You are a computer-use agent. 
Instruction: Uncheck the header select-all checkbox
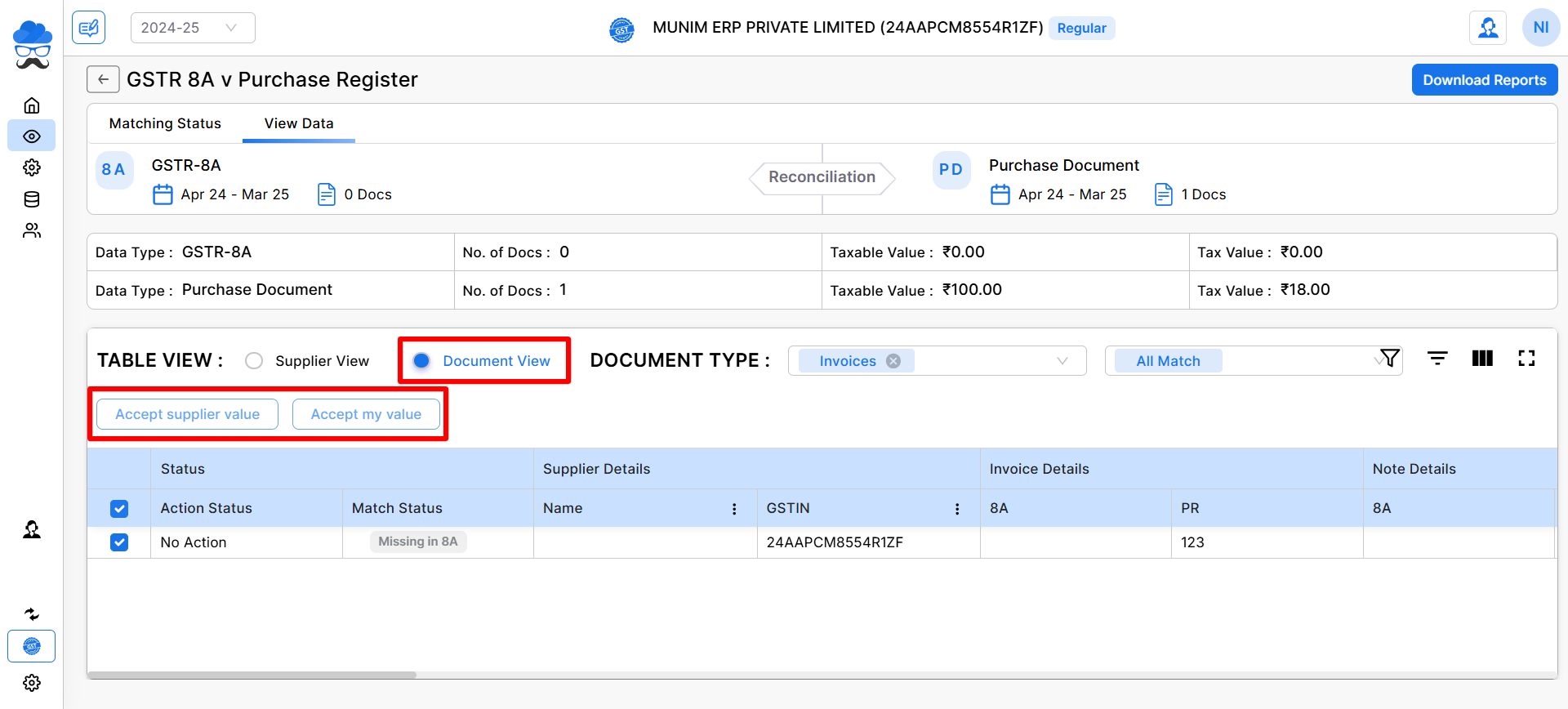pos(119,508)
